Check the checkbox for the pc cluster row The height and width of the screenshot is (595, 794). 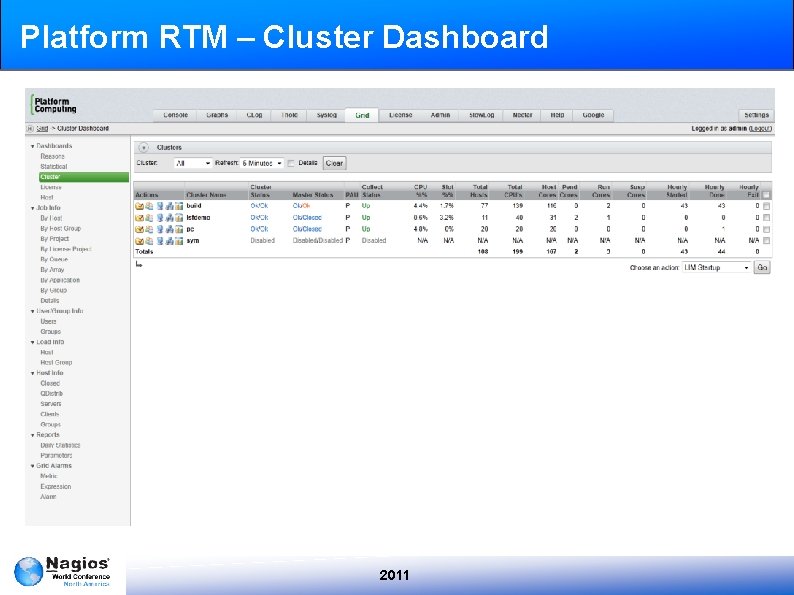click(766, 229)
